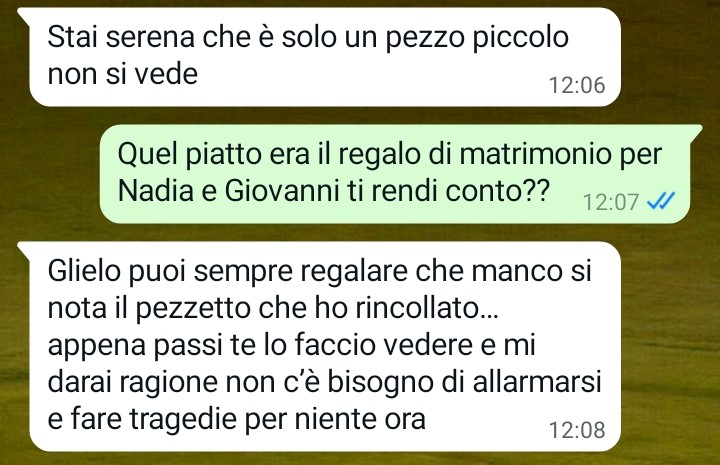Tap the blue double-check read receipt
Viewport: 720px width, 465px height.
tap(660, 201)
